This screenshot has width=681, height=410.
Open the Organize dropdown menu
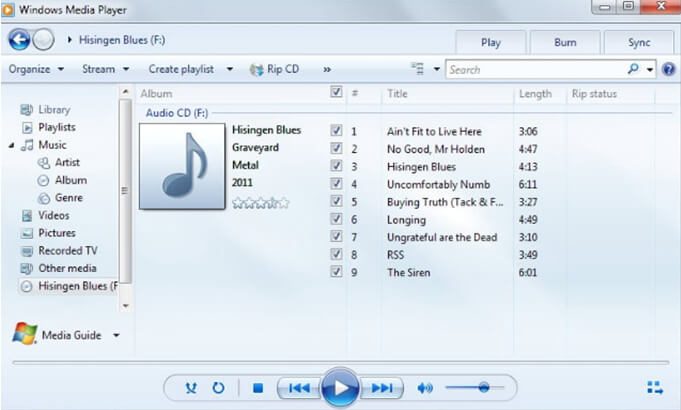pyautogui.click(x=36, y=69)
